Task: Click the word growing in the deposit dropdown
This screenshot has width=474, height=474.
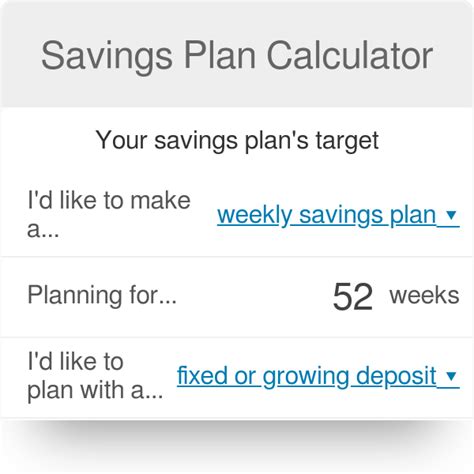Action: [x=306, y=377]
